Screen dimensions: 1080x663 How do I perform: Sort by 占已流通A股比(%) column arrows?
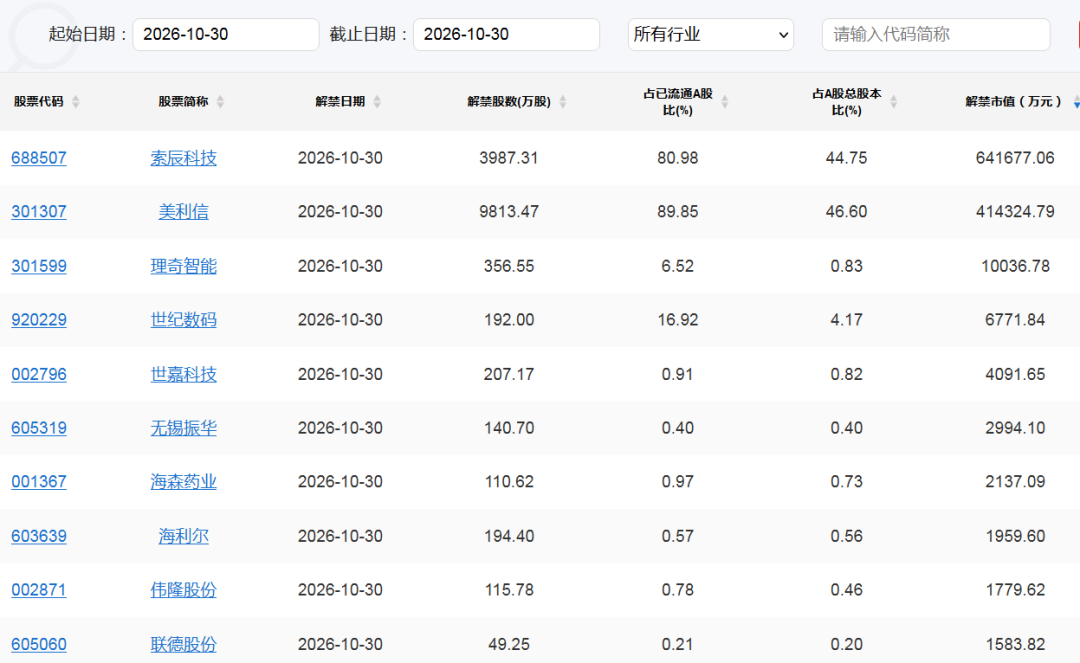(725, 102)
